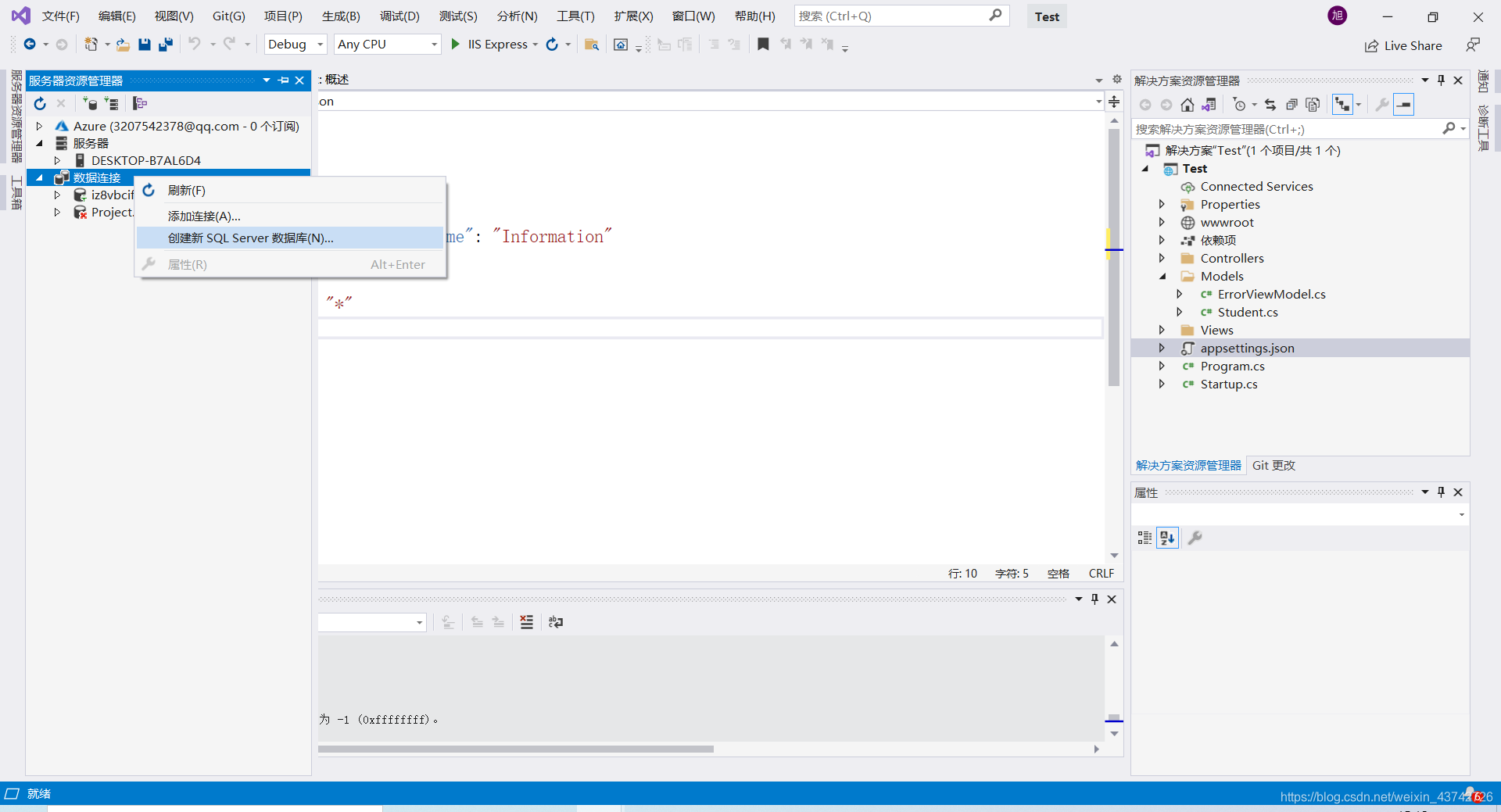Click Connect to Database icon in Server Explorer
Image resolution: width=1501 pixels, height=812 pixels.
pos(90,103)
